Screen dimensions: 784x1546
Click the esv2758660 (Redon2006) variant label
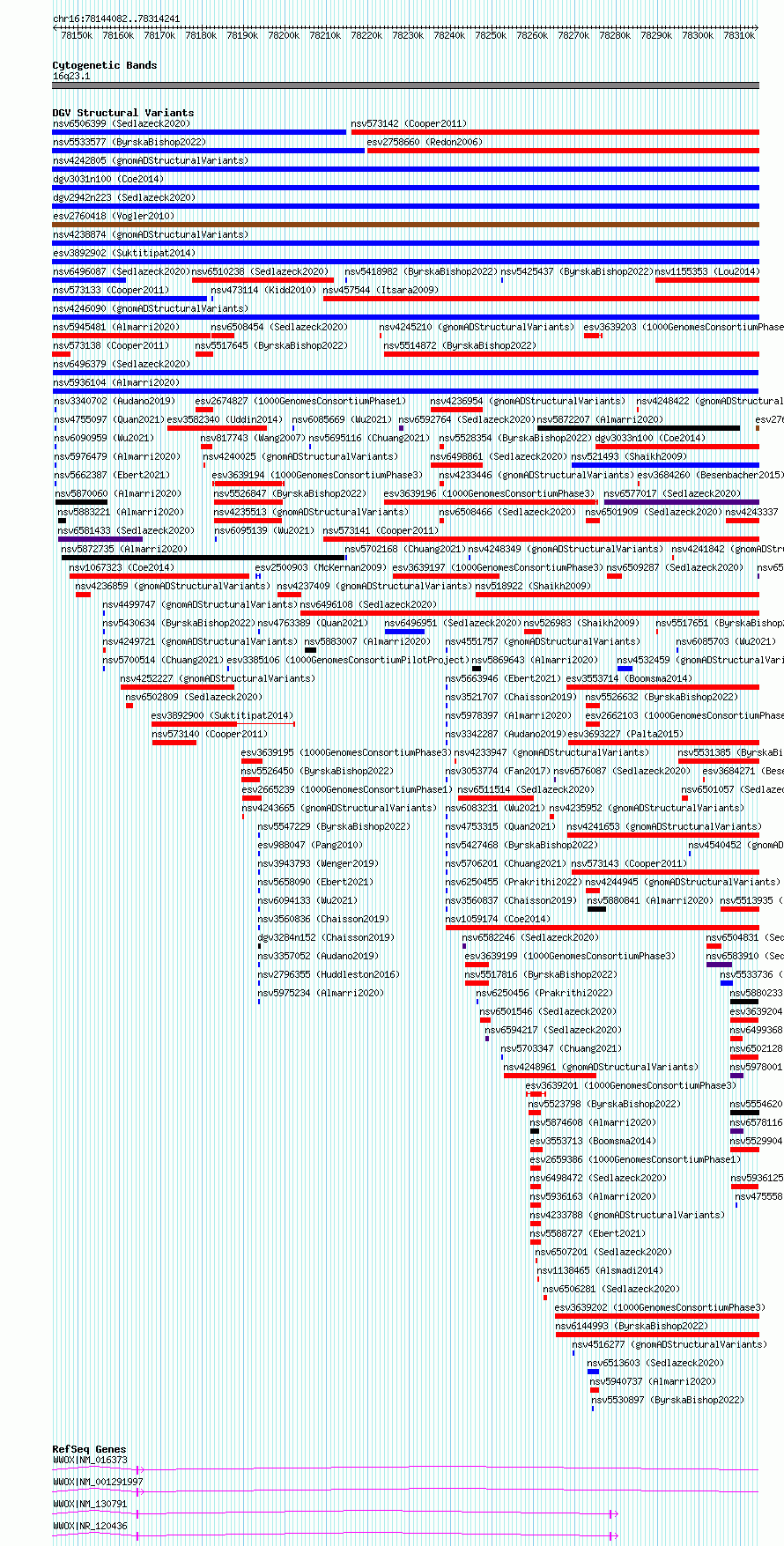pos(425,142)
